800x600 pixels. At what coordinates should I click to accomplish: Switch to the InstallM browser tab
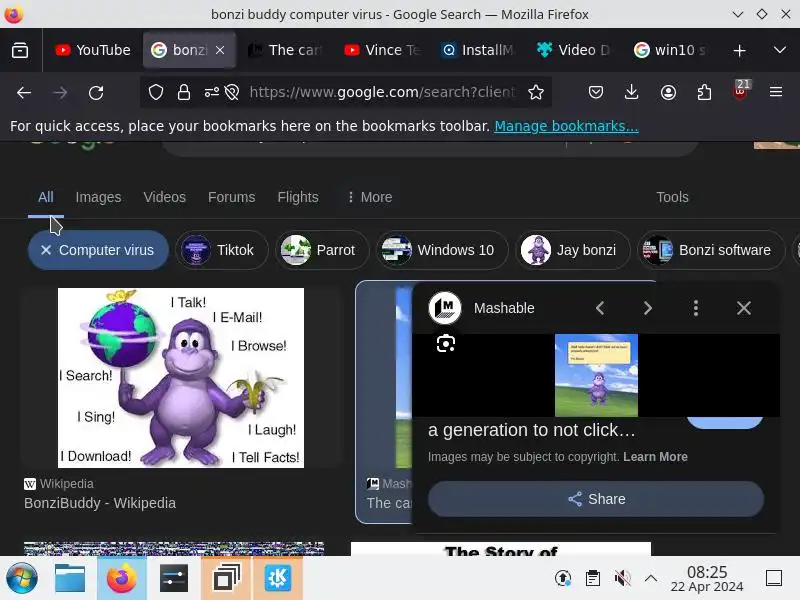coord(479,50)
